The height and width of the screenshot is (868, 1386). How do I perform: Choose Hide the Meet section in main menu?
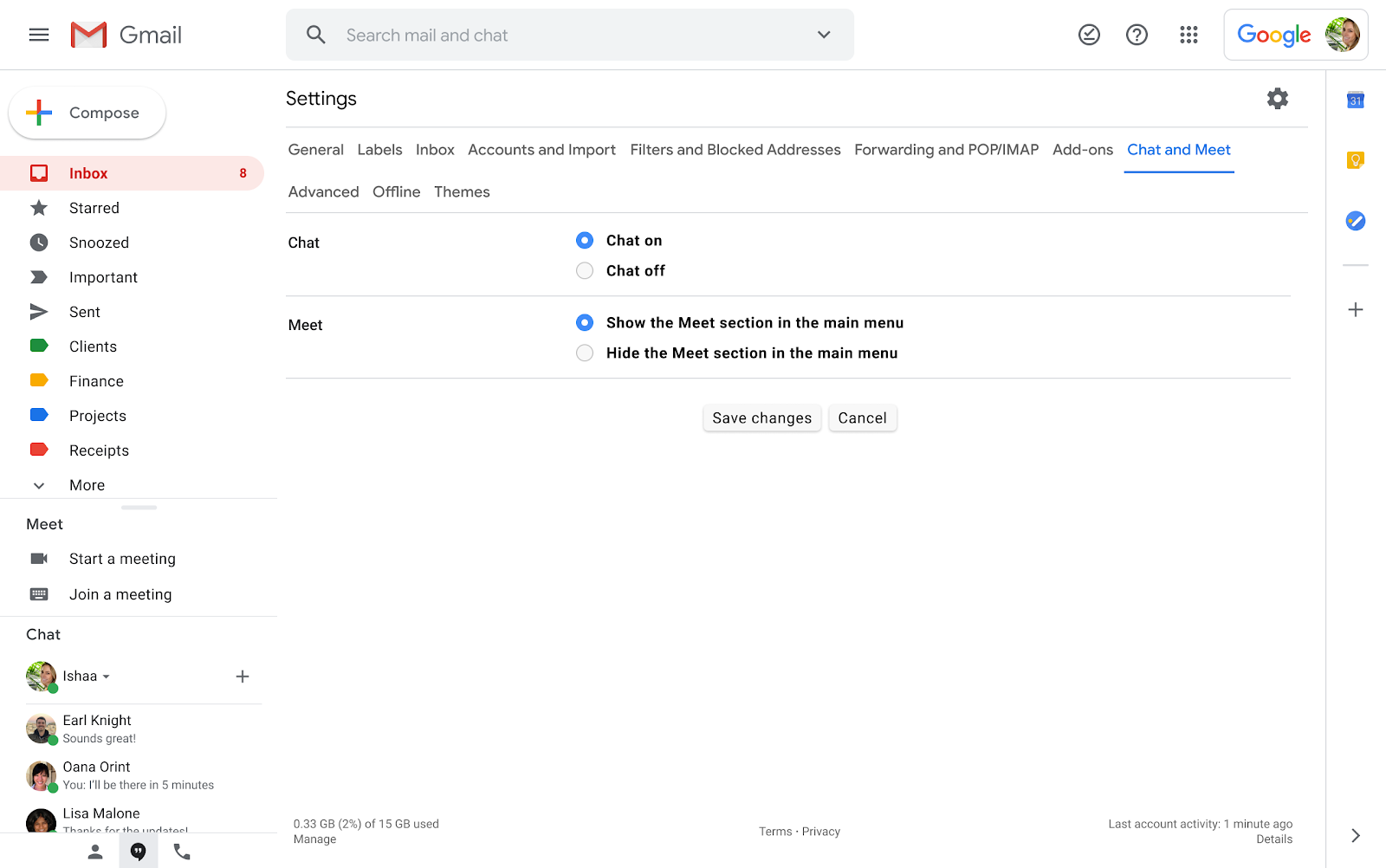click(584, 353)
